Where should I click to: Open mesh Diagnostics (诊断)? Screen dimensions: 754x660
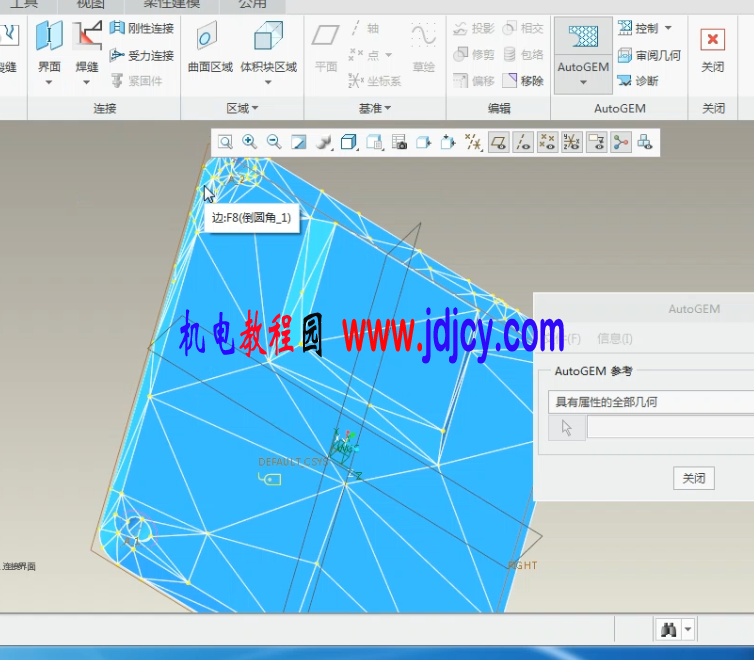click(638, 81)
